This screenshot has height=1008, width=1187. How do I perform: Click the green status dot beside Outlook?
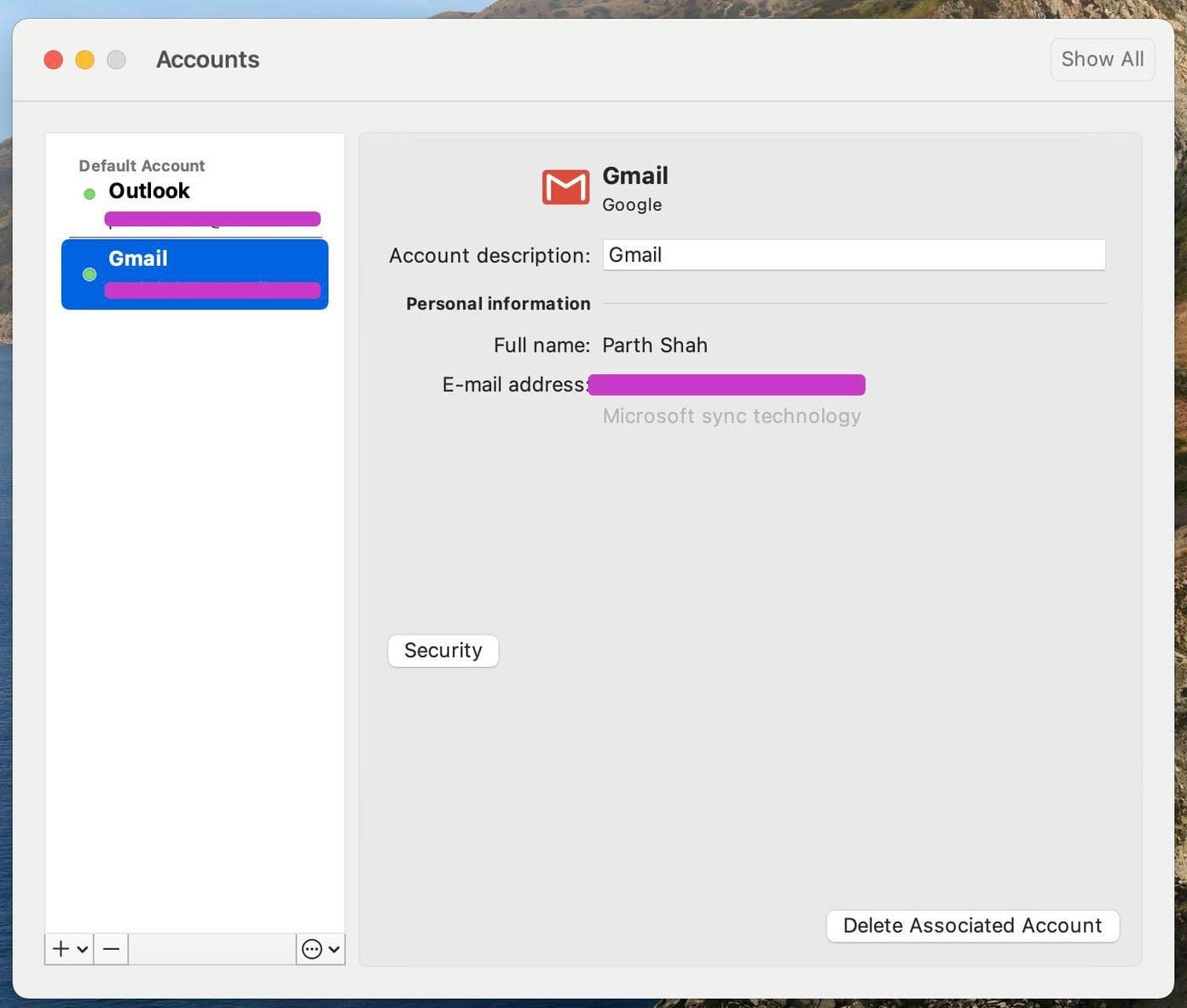pos(90,194)
